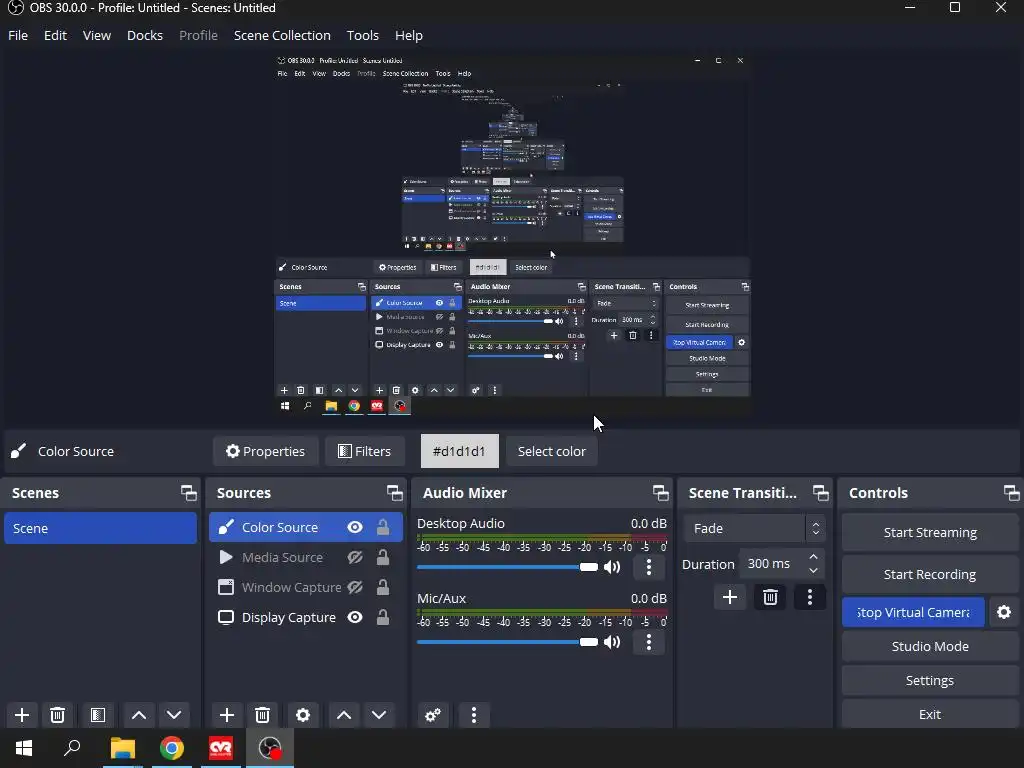Click Select color button

click(551, 451)
